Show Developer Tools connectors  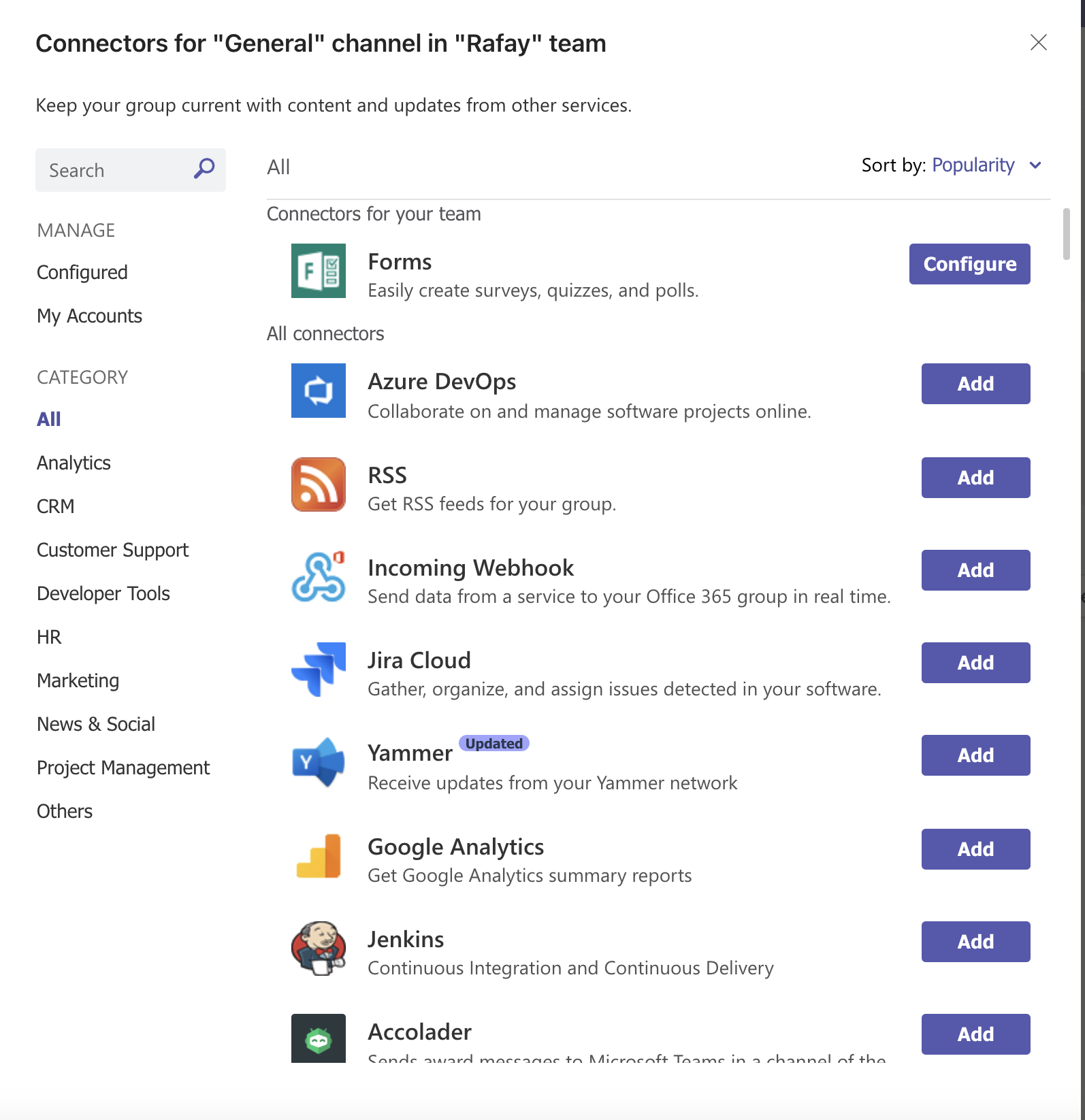[103, 593]
